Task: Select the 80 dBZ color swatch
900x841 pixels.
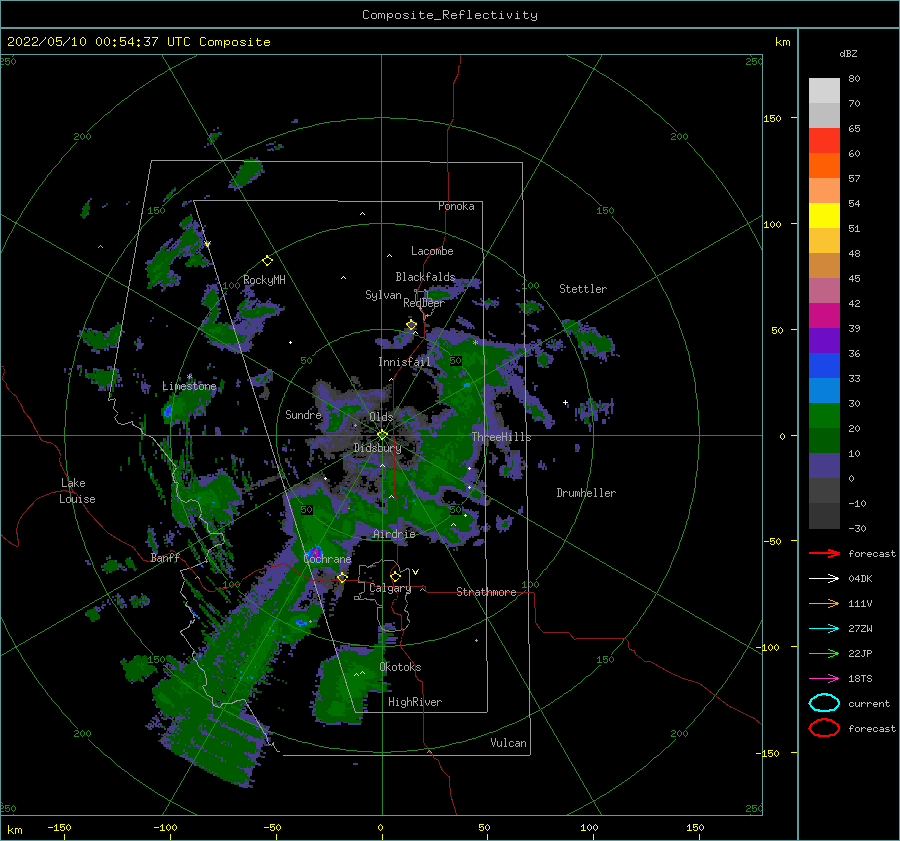Action: click(824, 90)
